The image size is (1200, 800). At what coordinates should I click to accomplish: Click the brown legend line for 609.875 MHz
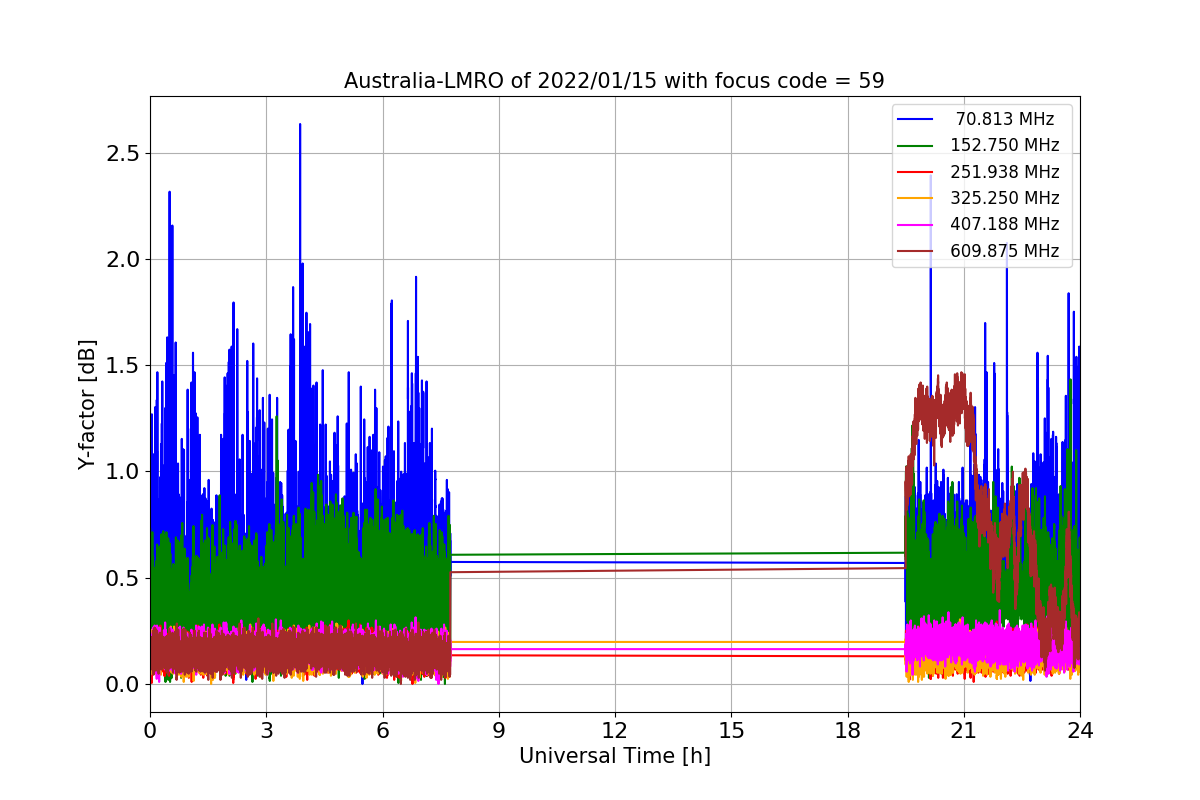pyautogui.click(x=915, y=252)
